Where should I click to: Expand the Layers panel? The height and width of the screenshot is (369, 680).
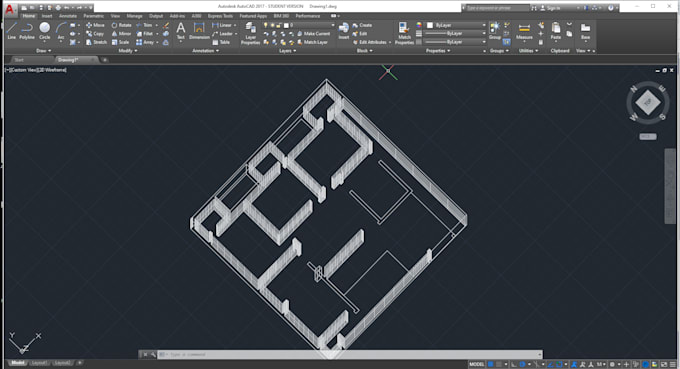click(x=288, y=51)
